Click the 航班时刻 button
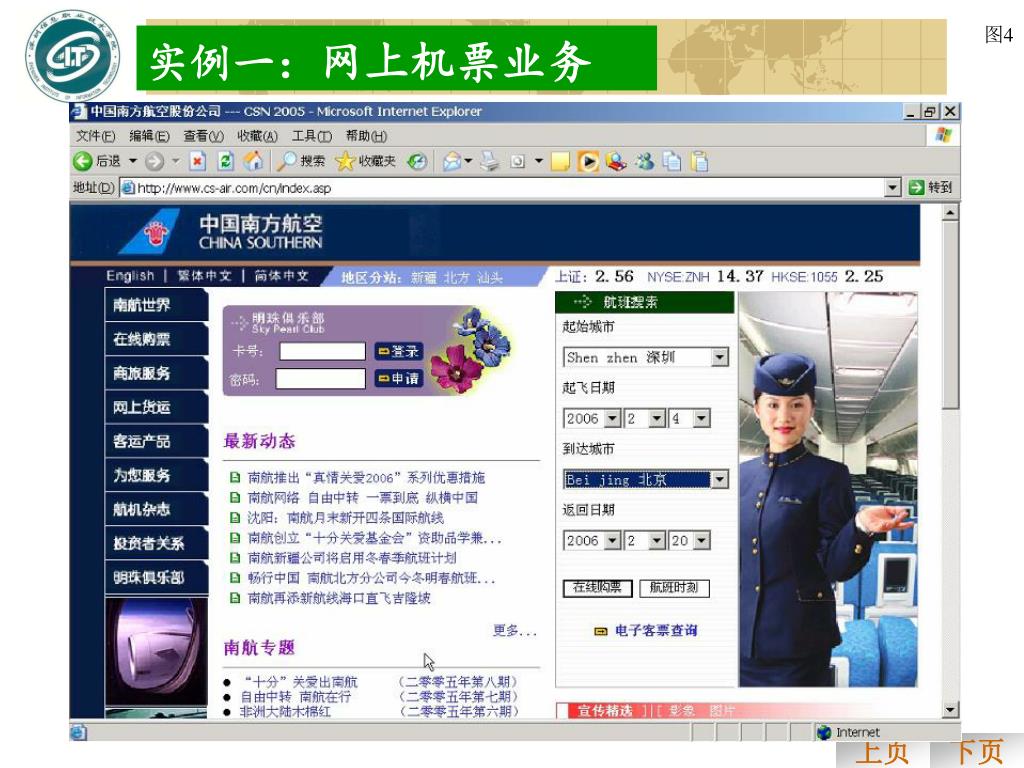The image size is (1024, 768). tap(674, 588)
